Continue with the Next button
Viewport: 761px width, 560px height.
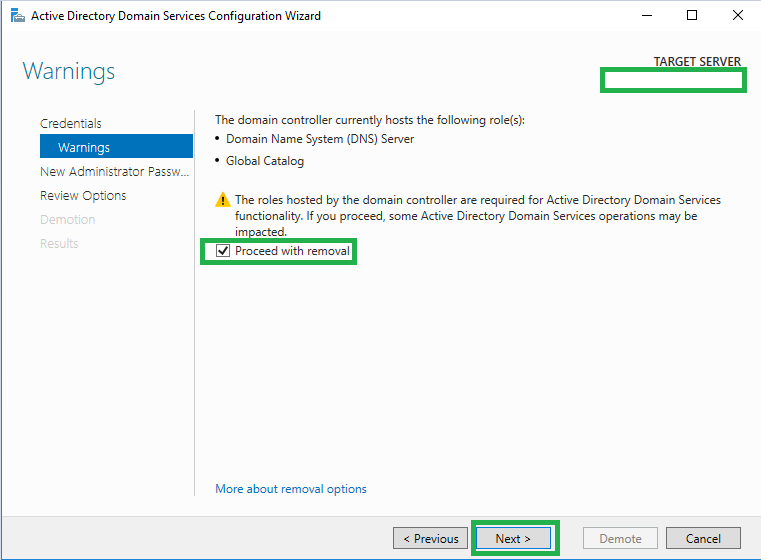point(514,538)
